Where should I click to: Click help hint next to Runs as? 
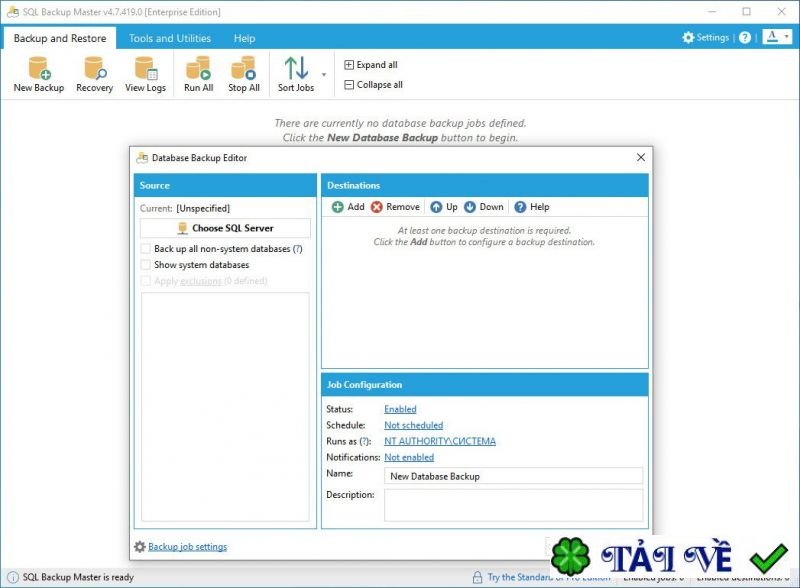[364, 442]
